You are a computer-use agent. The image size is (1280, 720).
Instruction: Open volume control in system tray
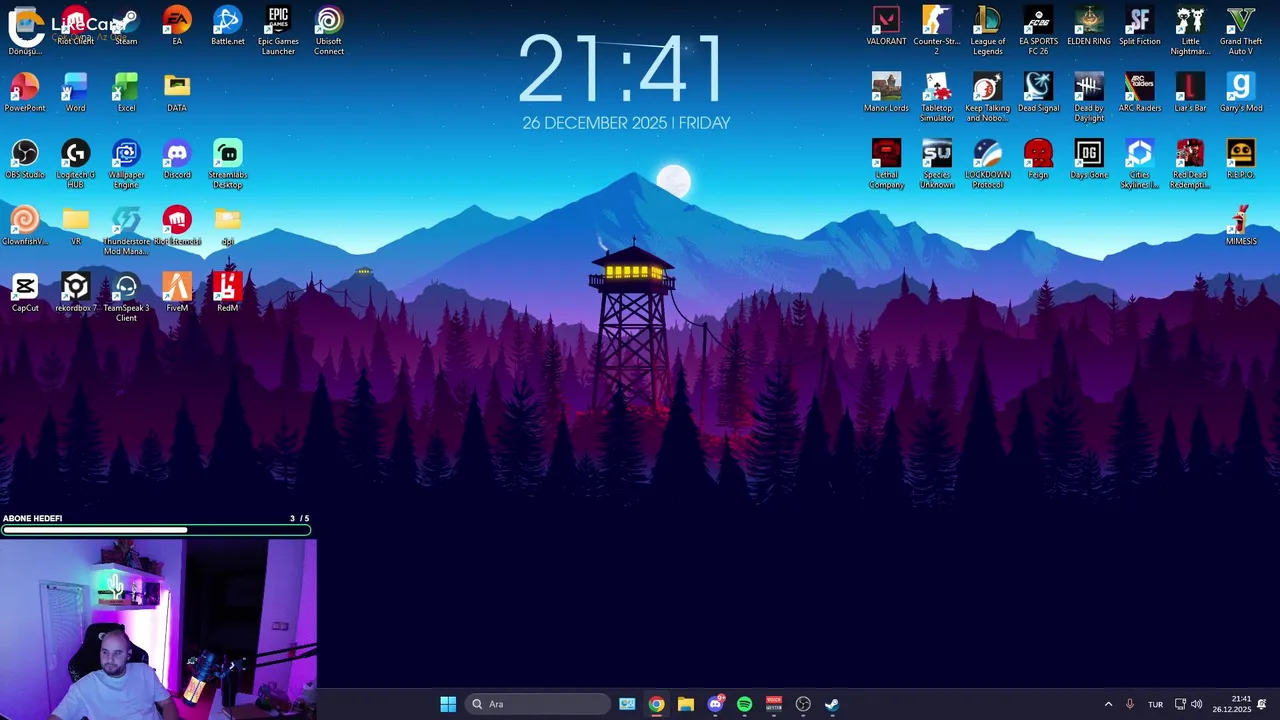(x=1196, y=704)
